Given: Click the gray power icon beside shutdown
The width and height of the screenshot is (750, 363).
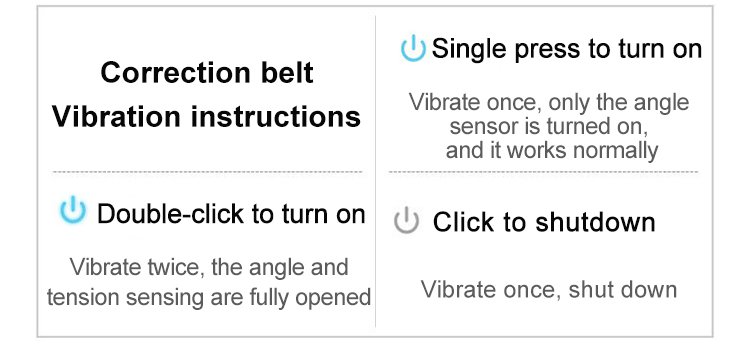Looking at the screenshot, I should click(407, 220).
